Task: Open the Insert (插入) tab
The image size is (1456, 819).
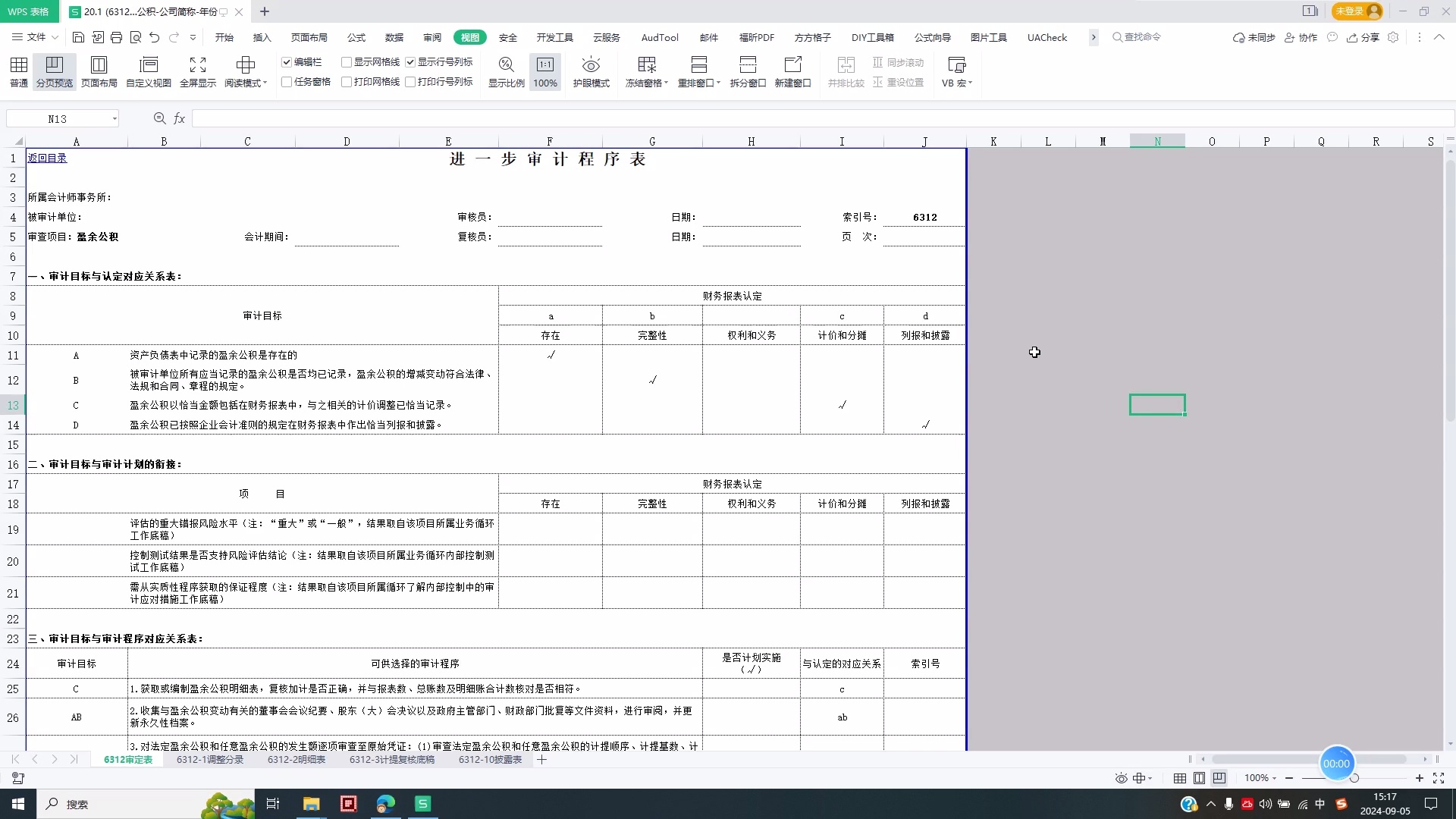Action: (262, 37)
